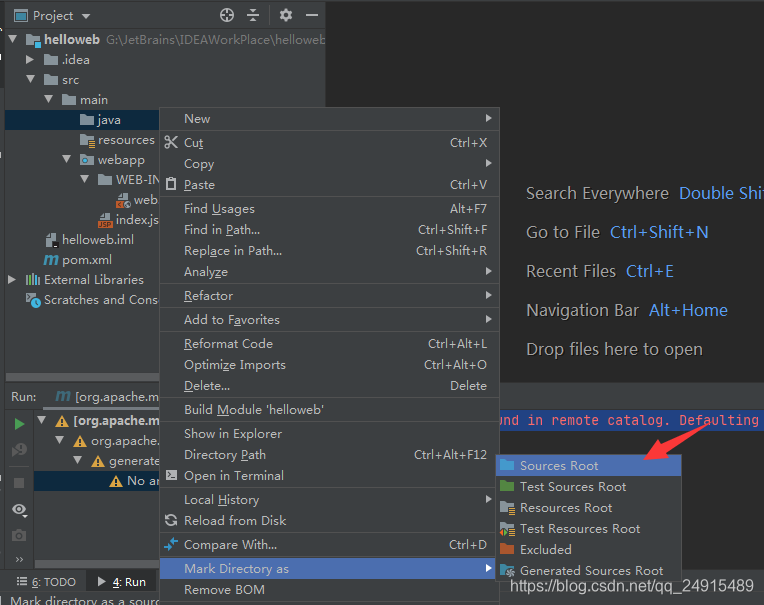764x605 pixels.
Task: Select helloweb.iml file
Action: click(x=98, y=240)
